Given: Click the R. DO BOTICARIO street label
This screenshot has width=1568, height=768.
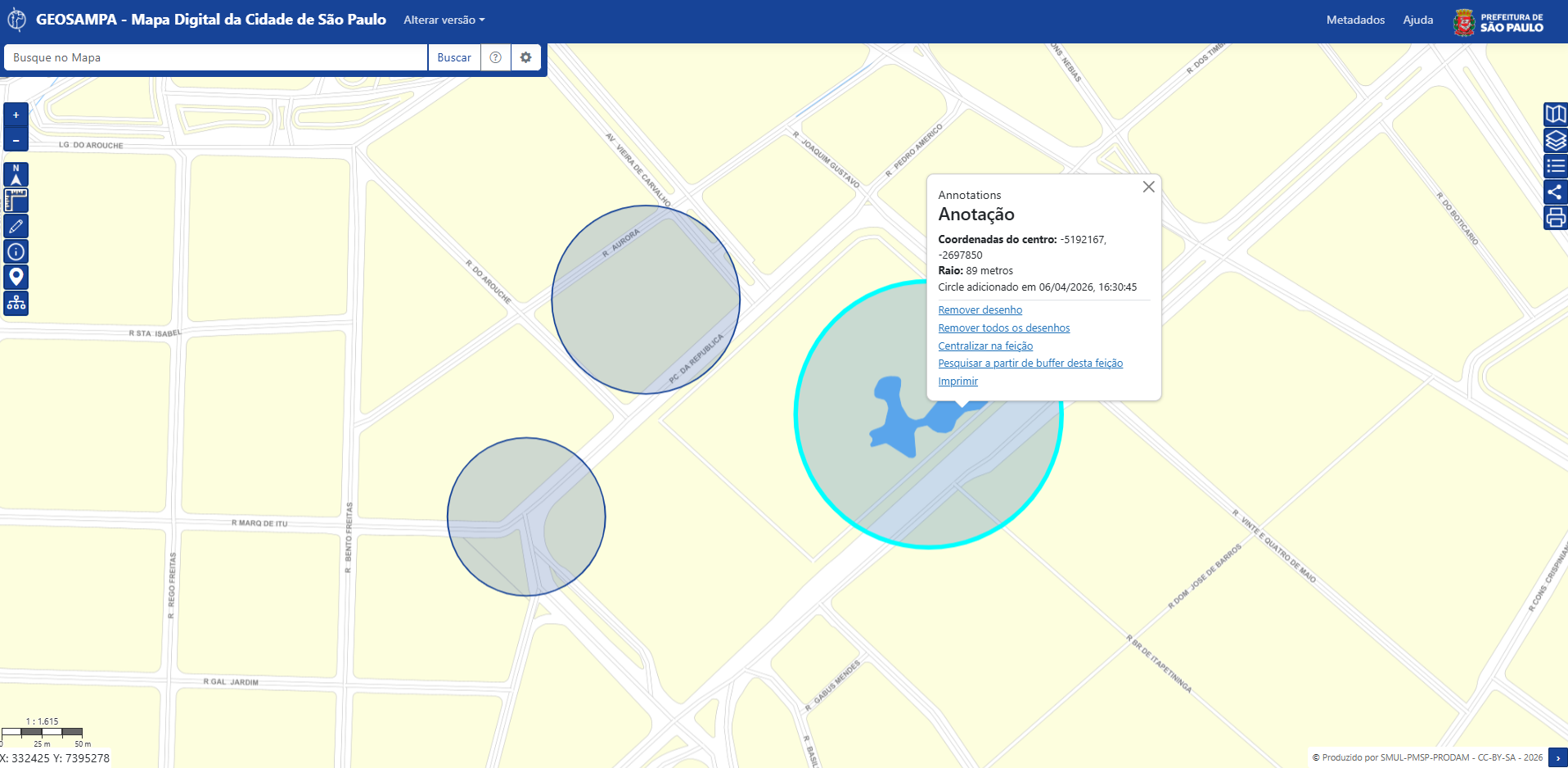Looking at the screenshot, I should tap(1458, 218).
